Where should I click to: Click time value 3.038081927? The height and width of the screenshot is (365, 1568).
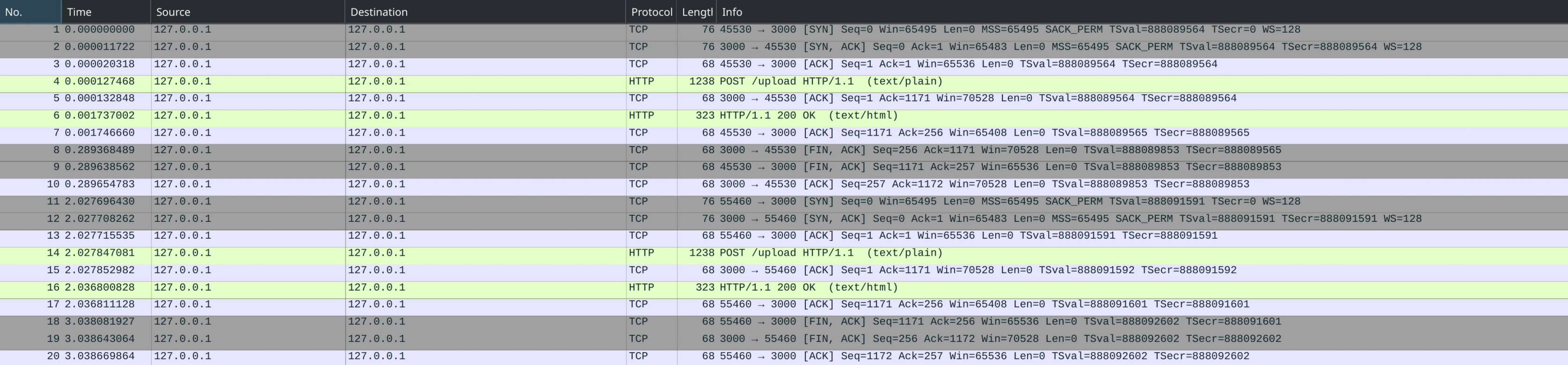point(100,321)
